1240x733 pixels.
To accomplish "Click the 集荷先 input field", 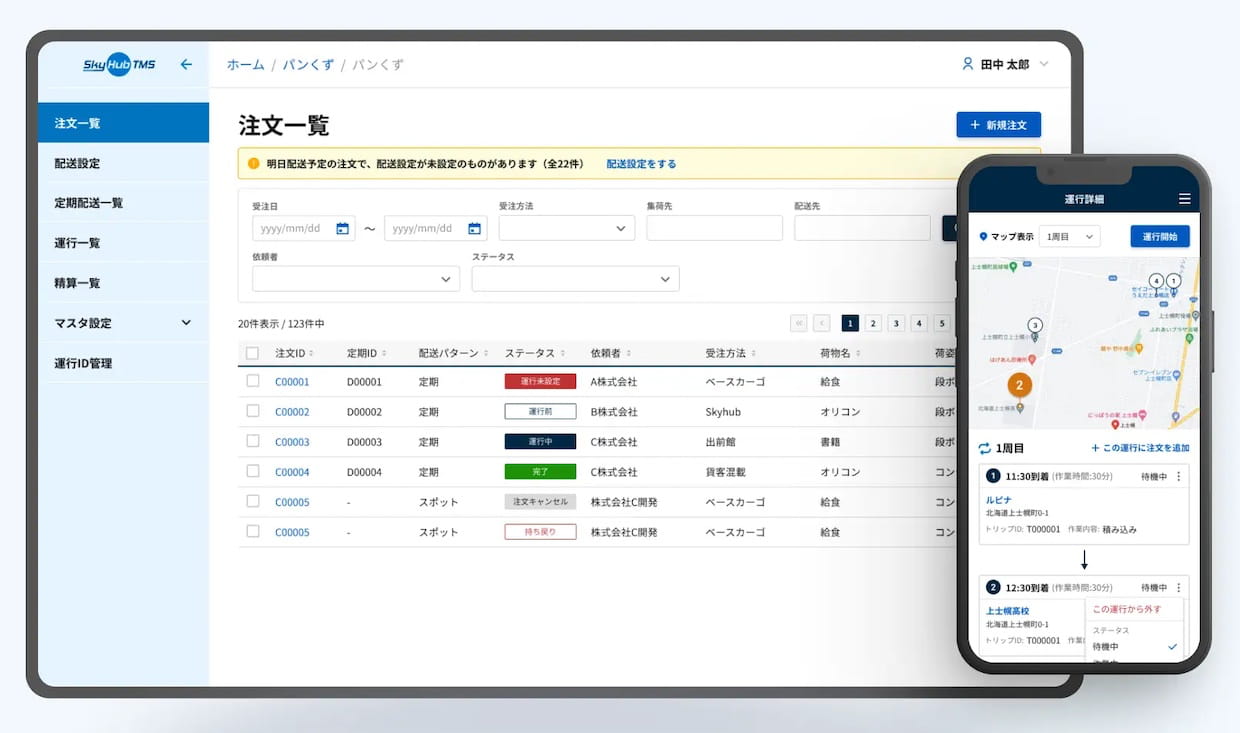I will (x=714, y=228).
